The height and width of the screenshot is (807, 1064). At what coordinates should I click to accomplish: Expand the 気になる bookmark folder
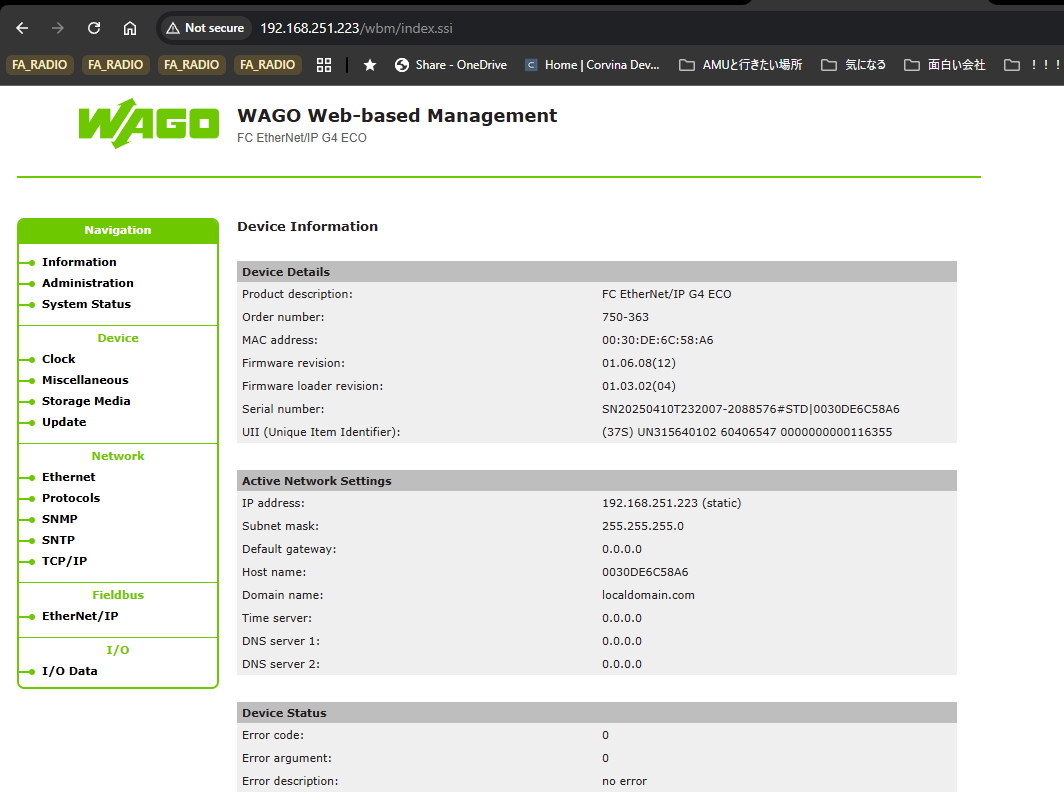tap(854, 65)
